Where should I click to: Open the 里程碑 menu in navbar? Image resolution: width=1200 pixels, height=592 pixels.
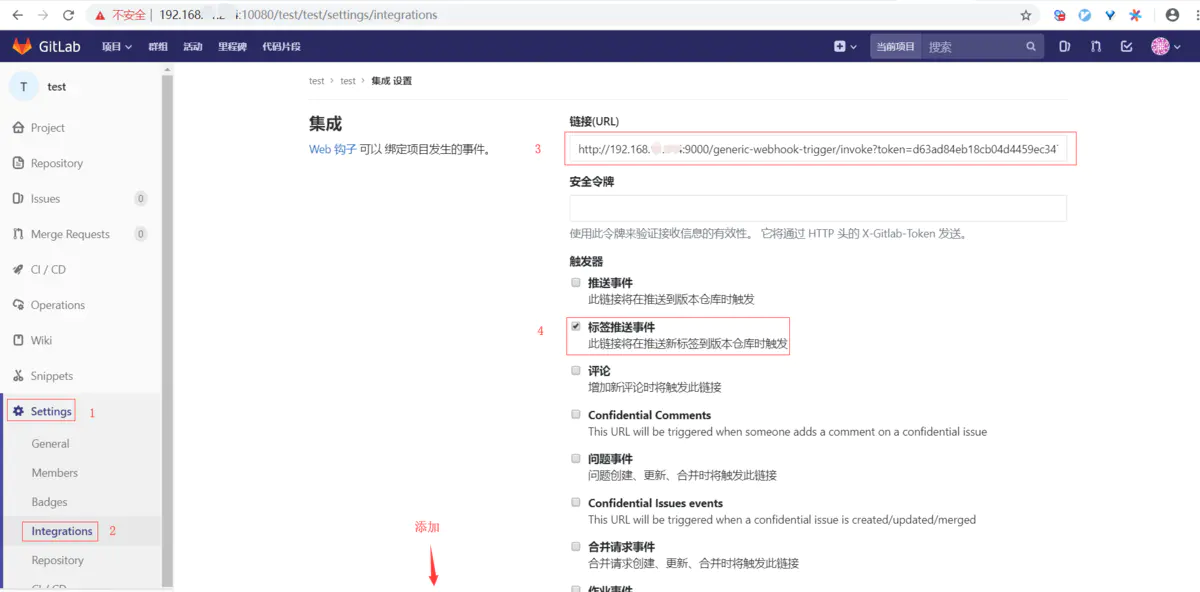point(232,46)
